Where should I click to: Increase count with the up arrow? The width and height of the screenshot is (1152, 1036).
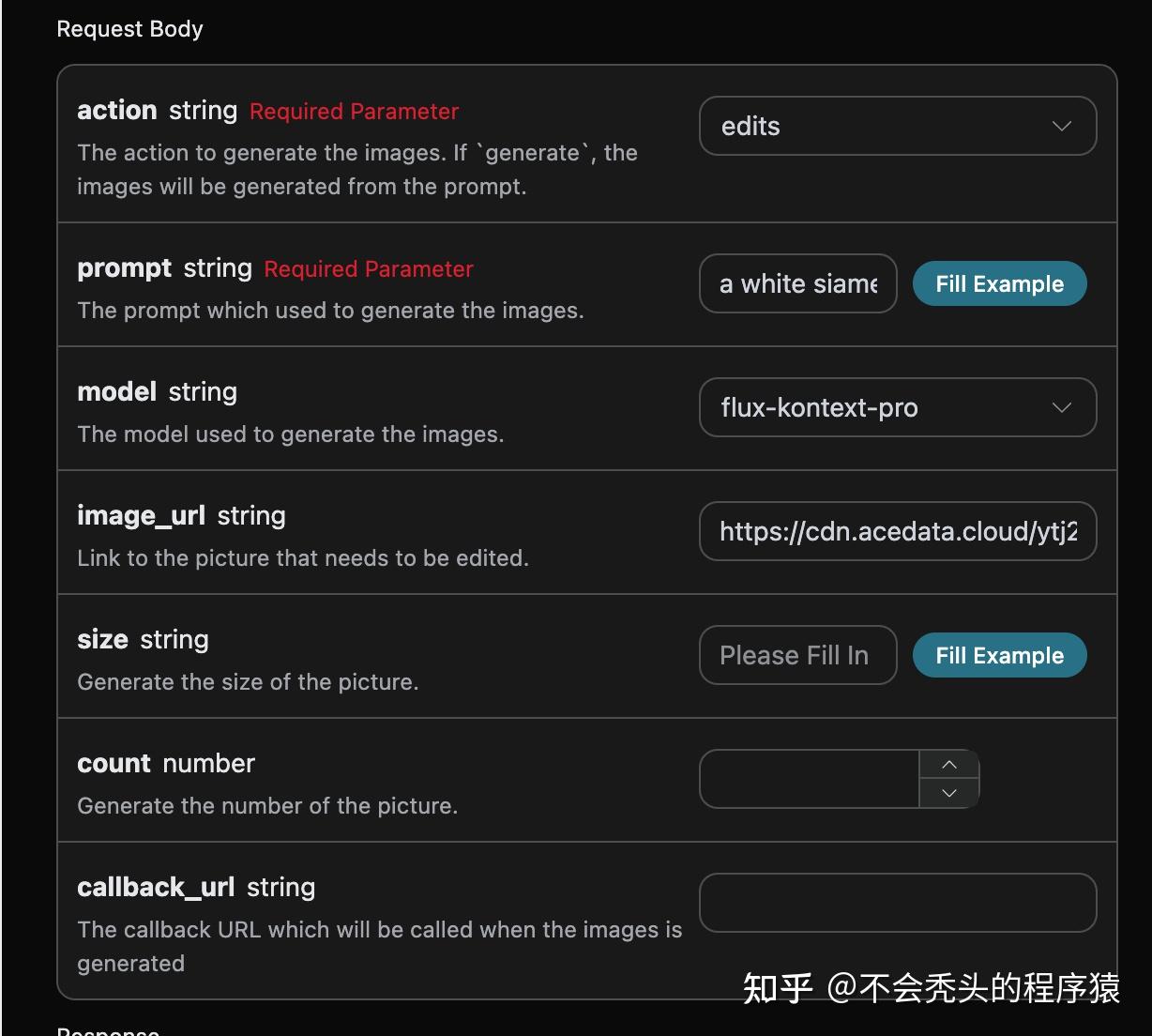949,765
